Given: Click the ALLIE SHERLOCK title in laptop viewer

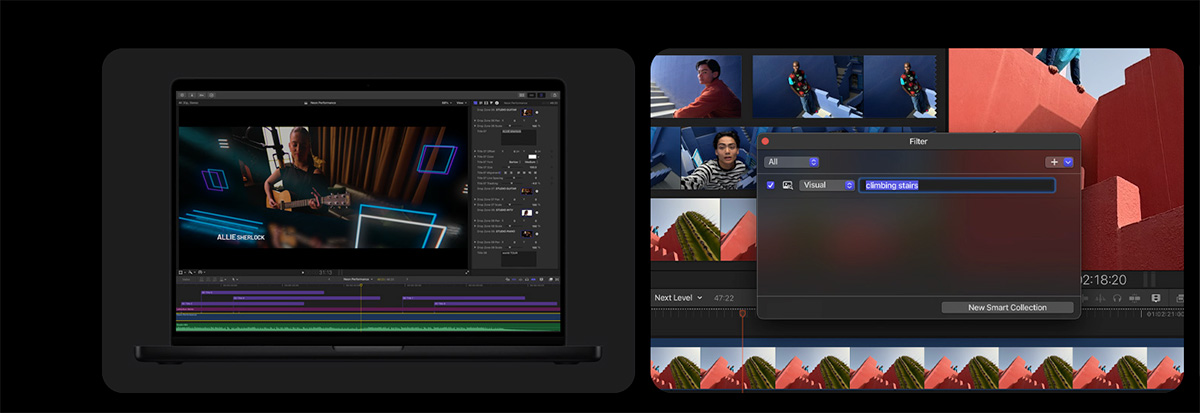Looking at the screenshot, I should 240,238.
